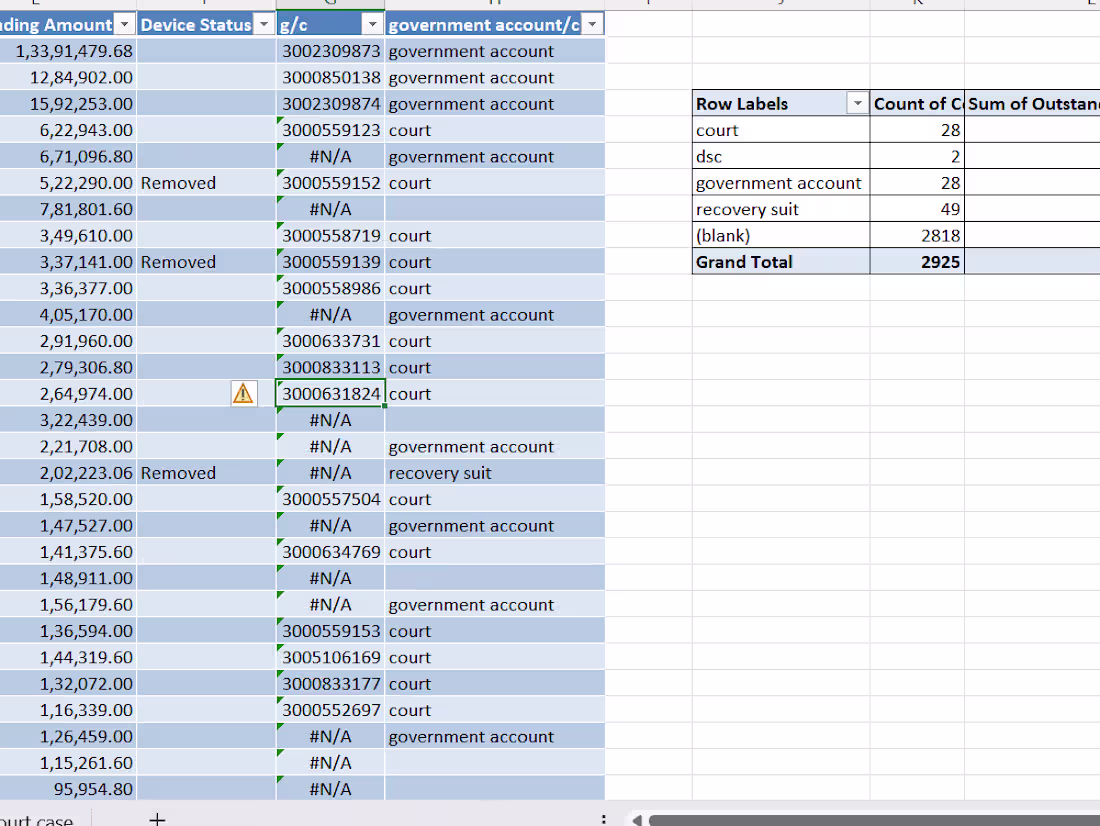Select cell 3000833177
This screenshot has height=826, width=1100.
point(330,684)
